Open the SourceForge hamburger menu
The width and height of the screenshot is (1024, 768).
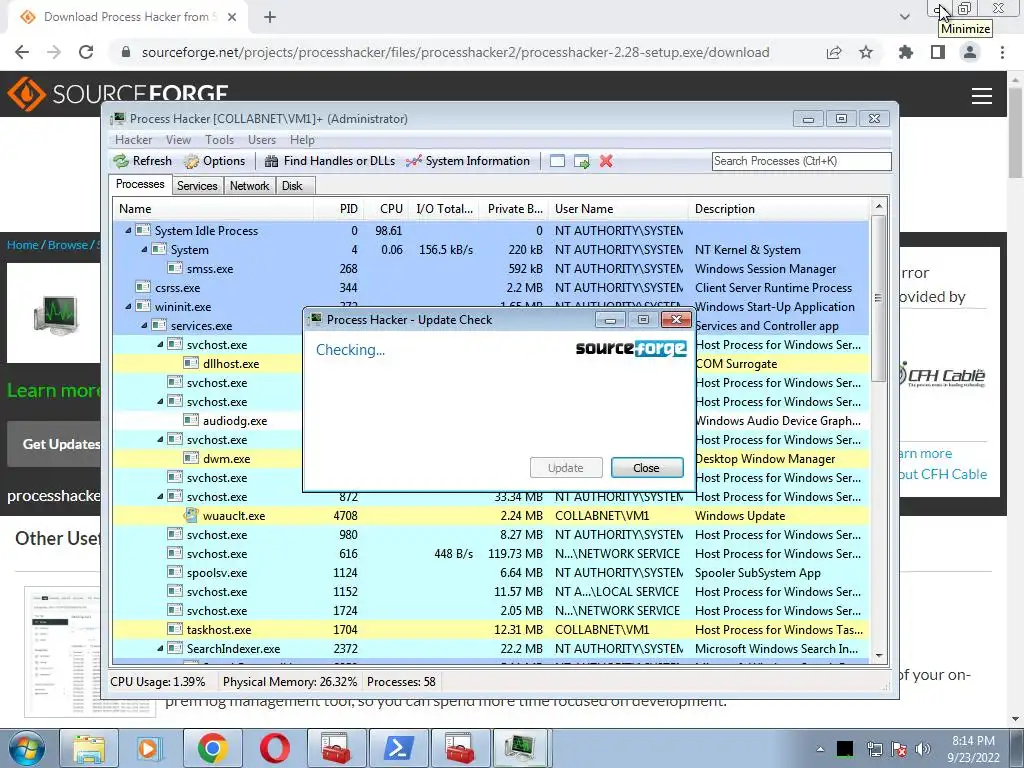pyautogui.click(x=982, y=95)
